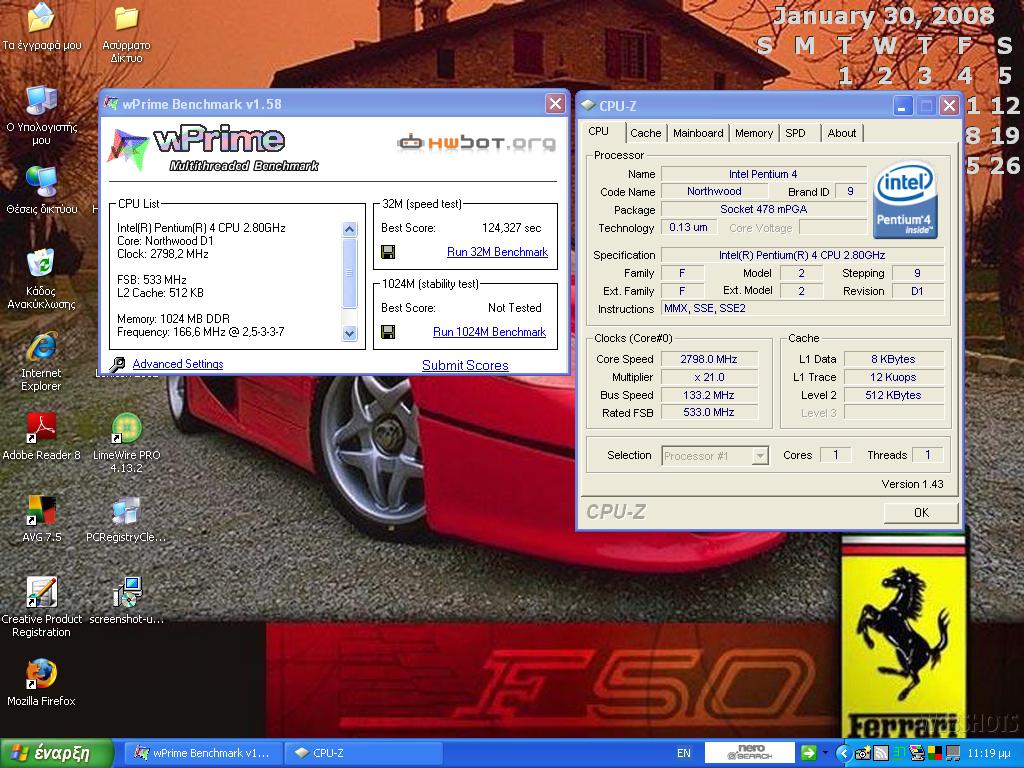Click the green 3D tray icon
The image size is (1024, 768).
point(899,754)
